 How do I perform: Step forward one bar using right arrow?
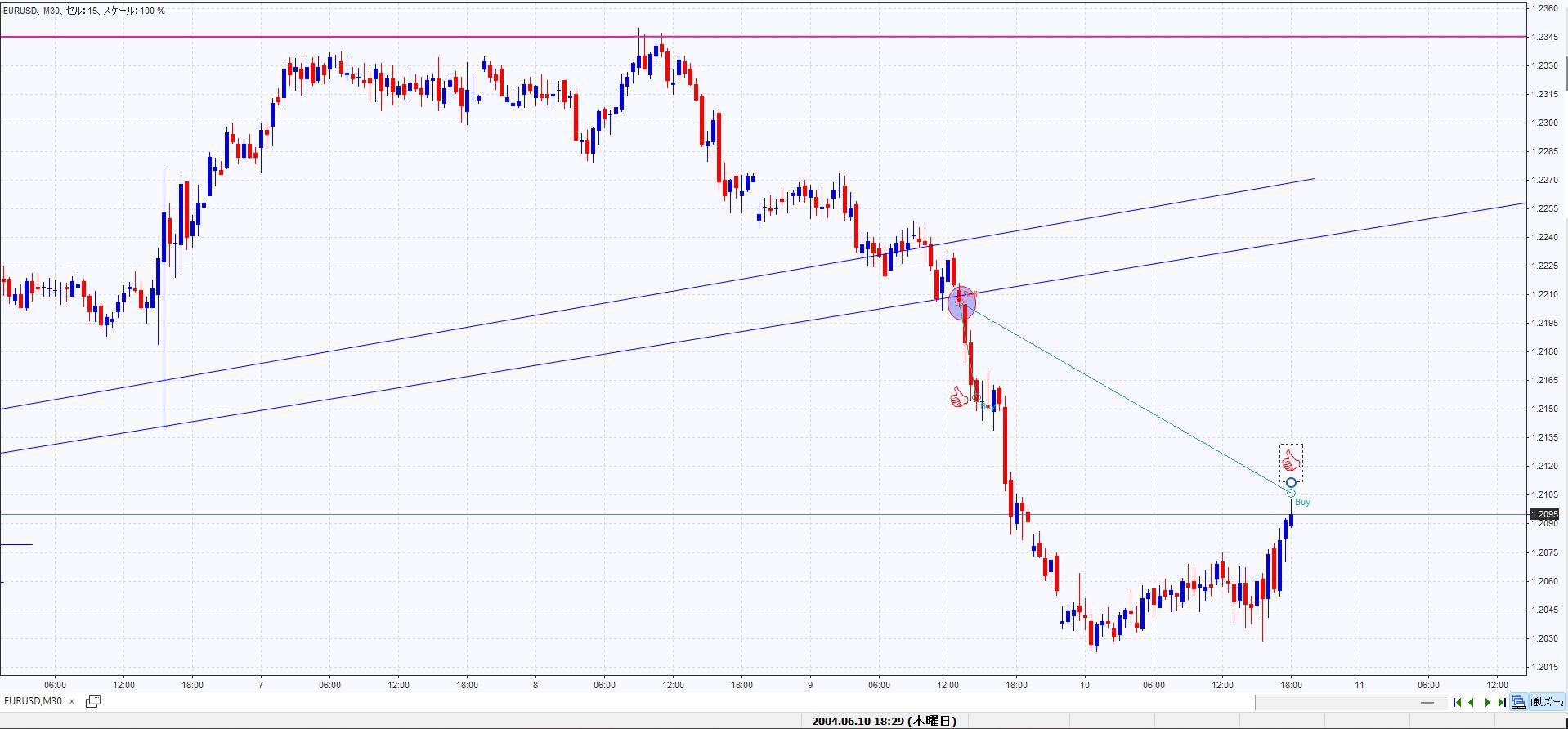1487,702
